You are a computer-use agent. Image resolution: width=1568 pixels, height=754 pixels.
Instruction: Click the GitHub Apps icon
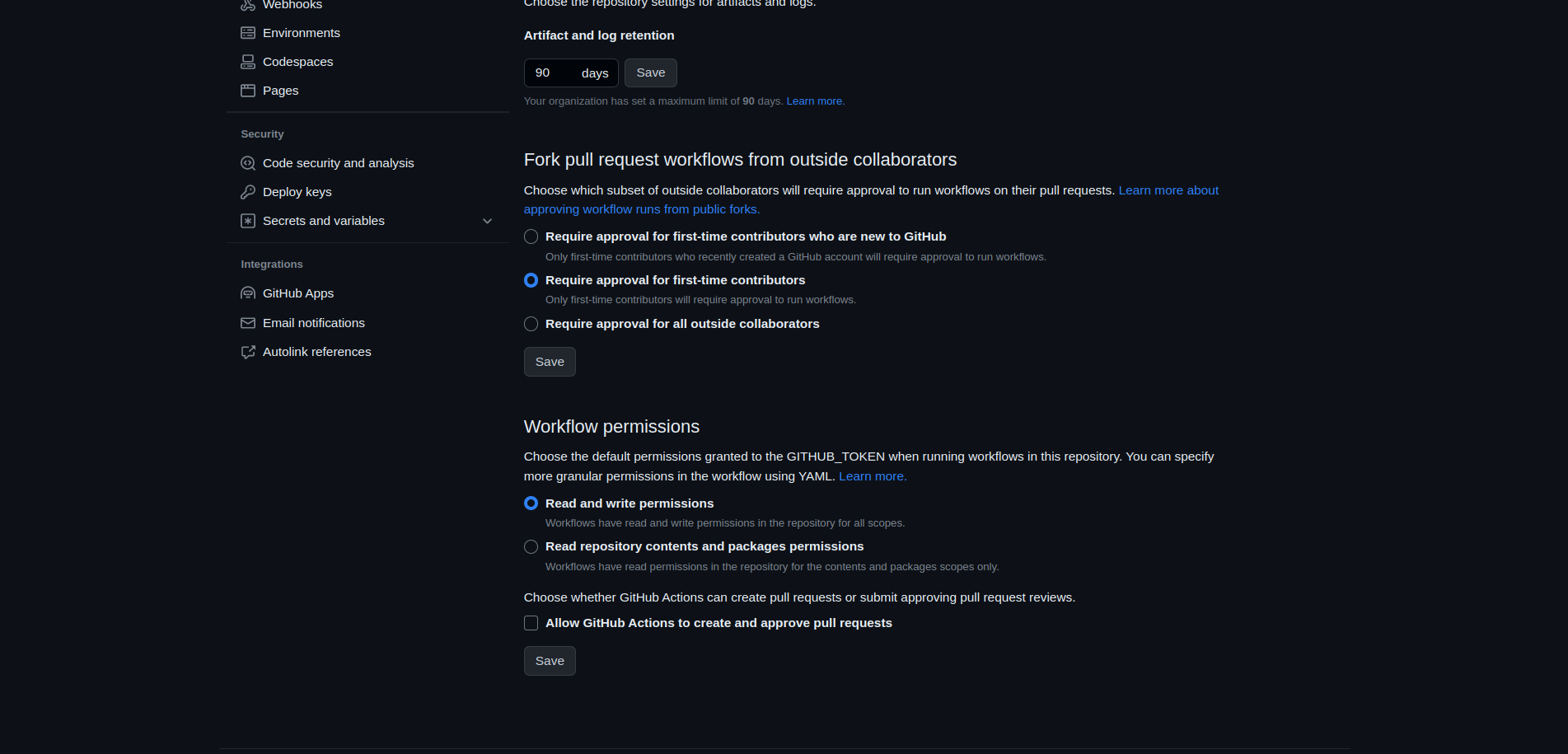pos(248,293)
